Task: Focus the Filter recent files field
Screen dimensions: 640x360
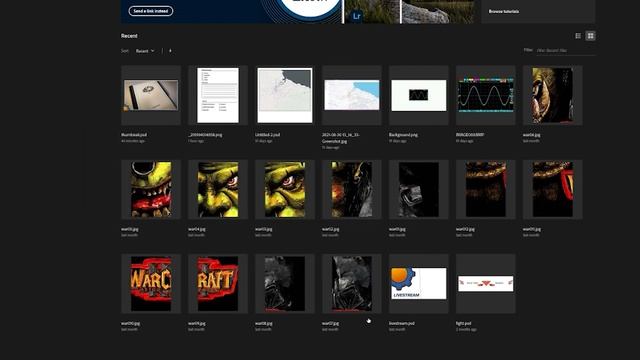Action: [565, 51]
